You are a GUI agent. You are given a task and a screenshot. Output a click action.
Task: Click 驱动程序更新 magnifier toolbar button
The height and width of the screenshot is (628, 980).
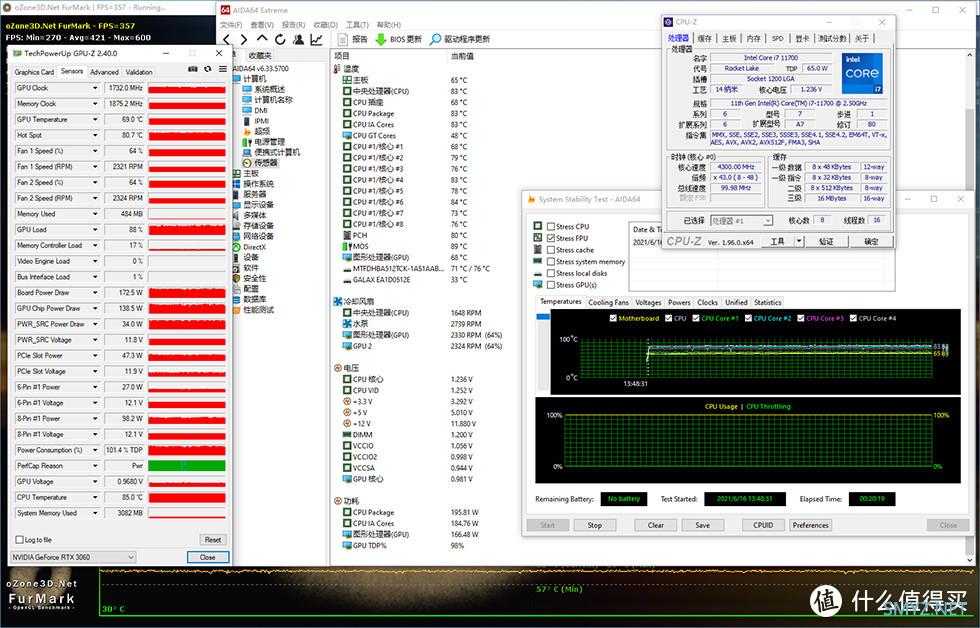[459, 39]
